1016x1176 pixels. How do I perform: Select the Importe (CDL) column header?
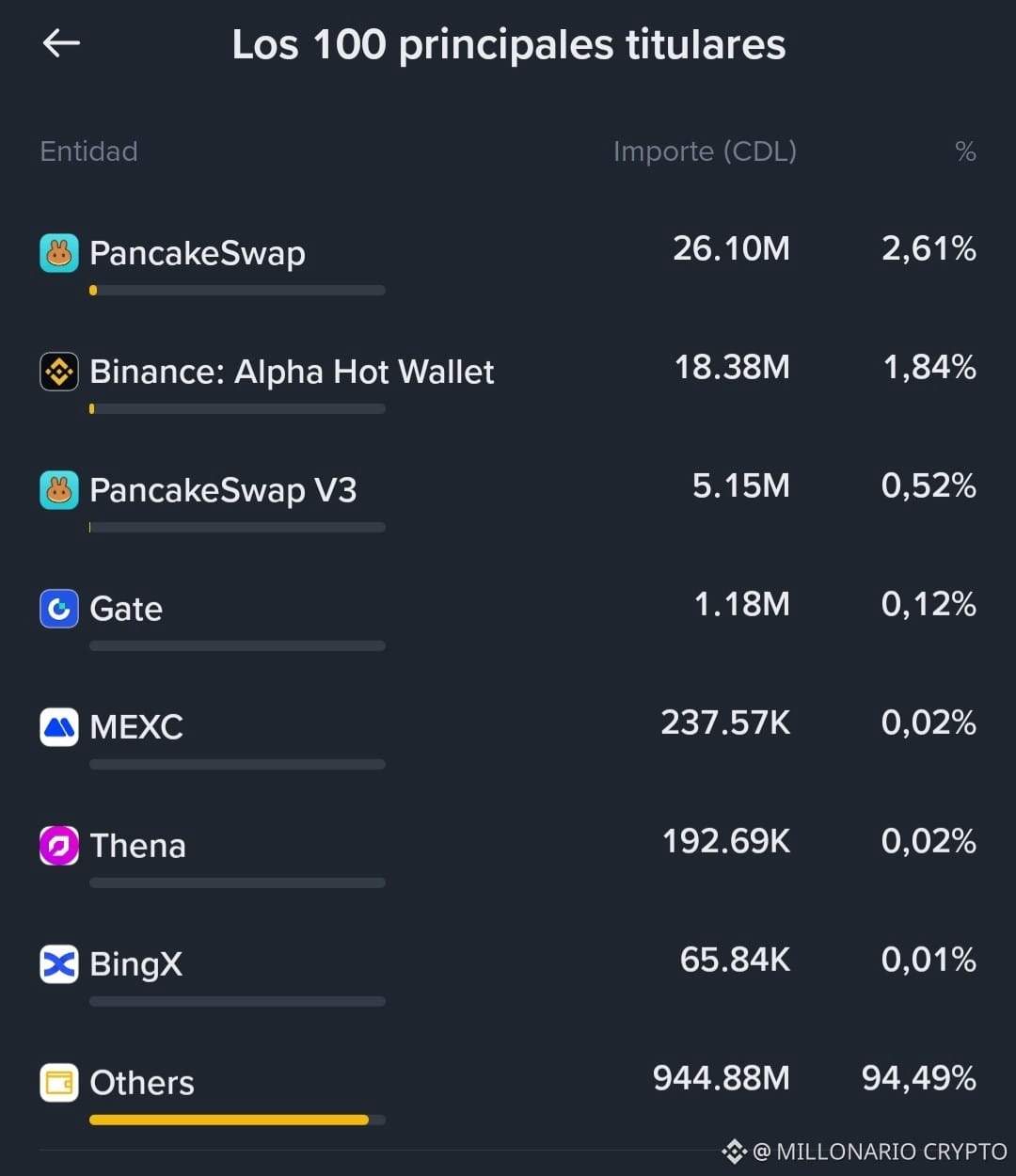coord(705,151)
